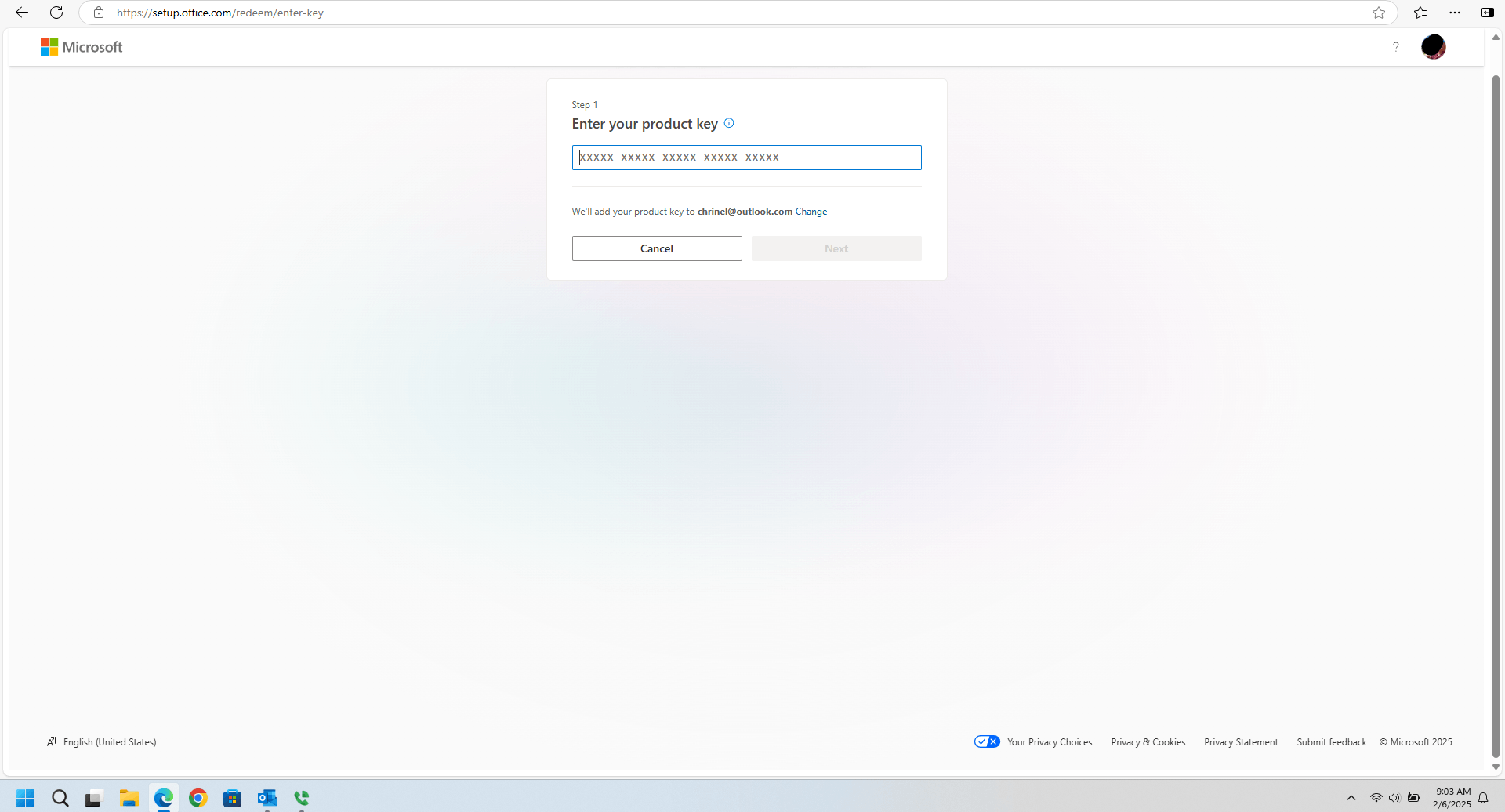
Task: Toggle the browser sidebar icon
Action: click(1487, 13)
